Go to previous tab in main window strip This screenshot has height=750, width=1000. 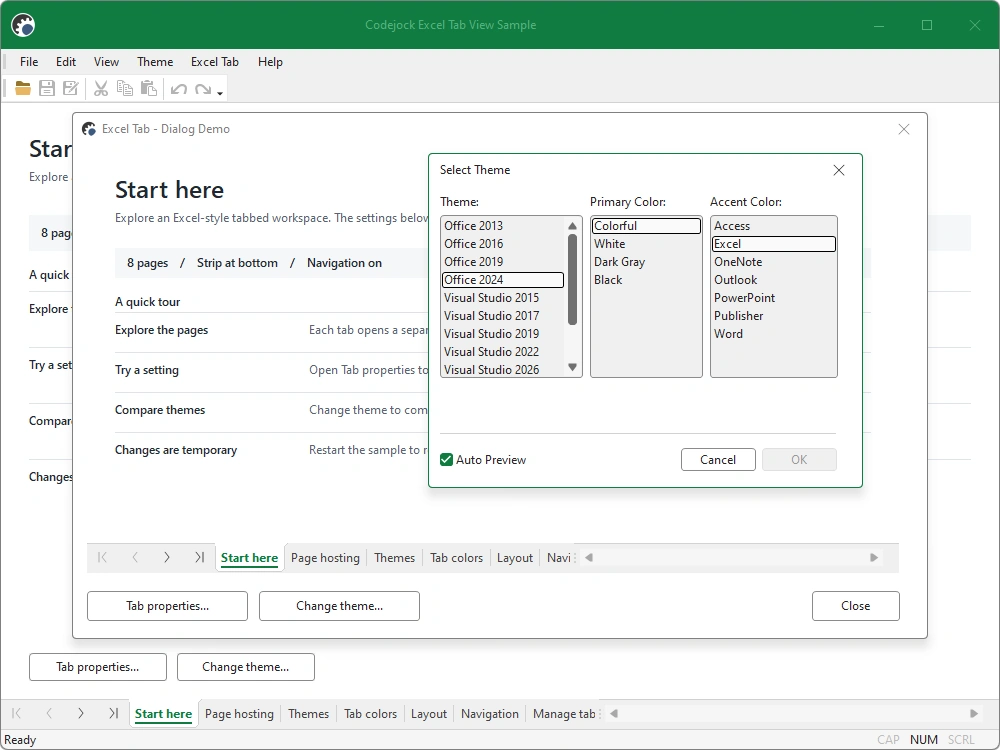pos(49,713)
